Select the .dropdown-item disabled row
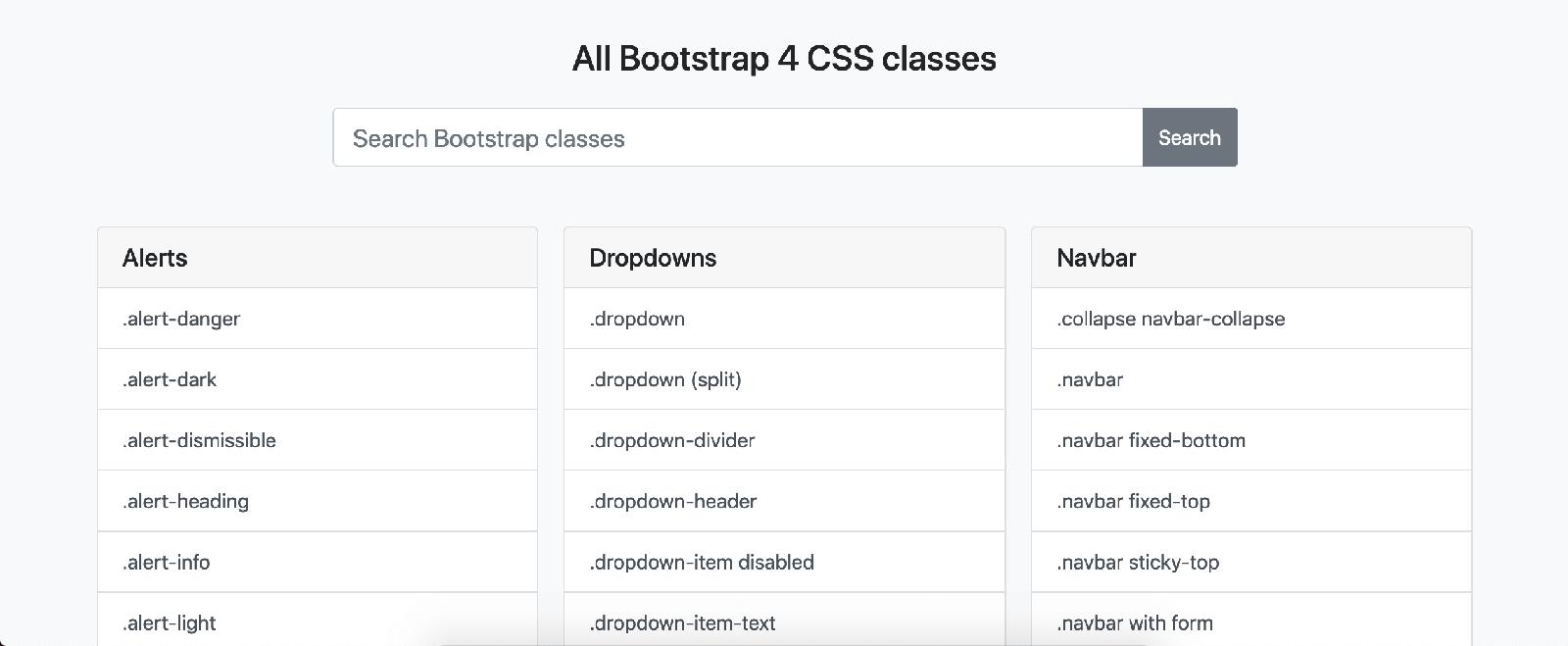 coord(785,562)
